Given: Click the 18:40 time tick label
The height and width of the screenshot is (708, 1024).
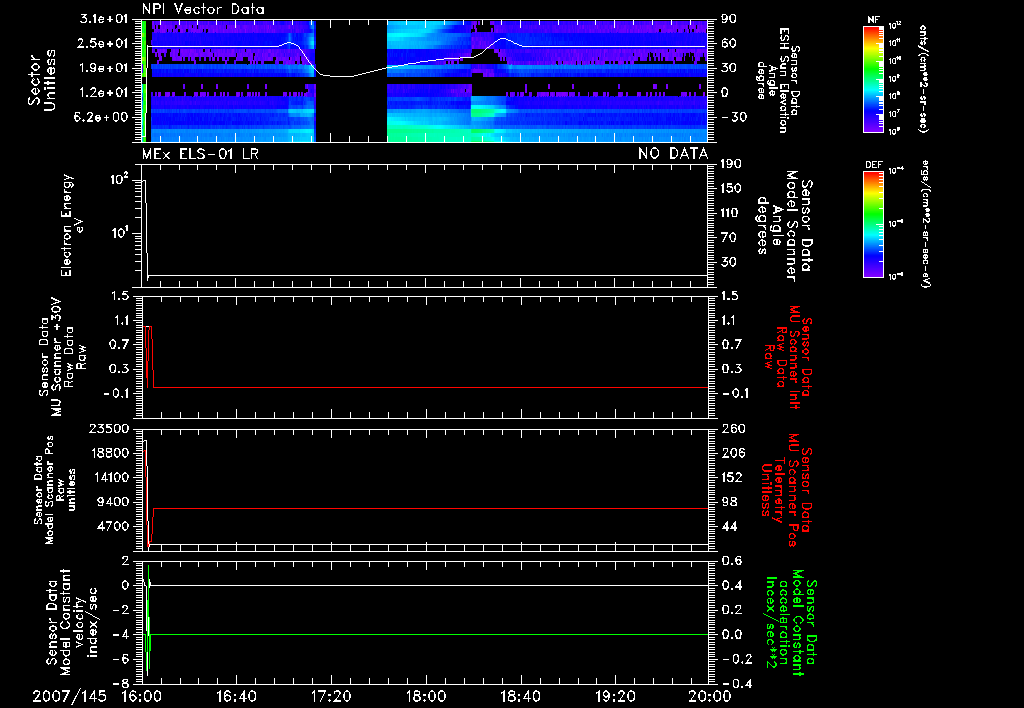Looking at the screenshot, I should [x=520, y=696].
